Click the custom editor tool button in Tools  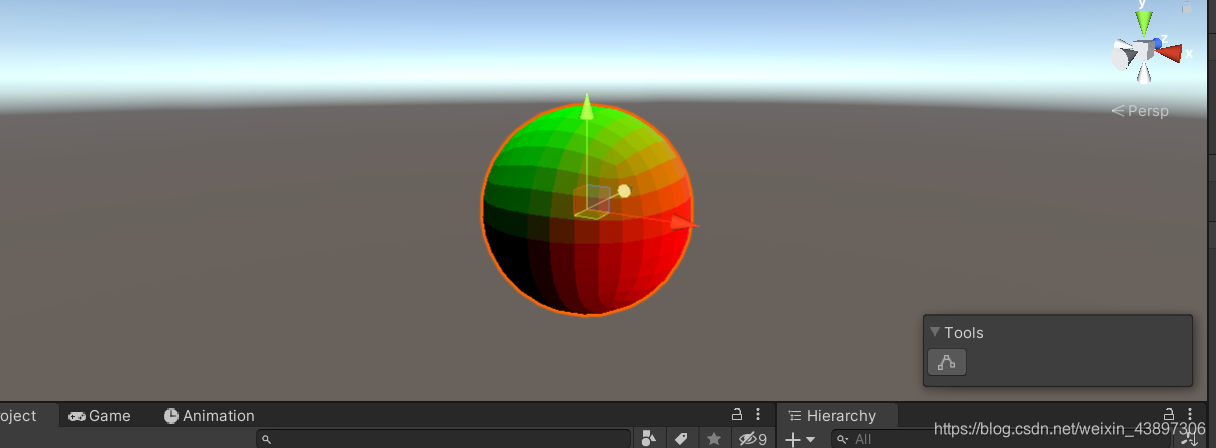tap(947, 362)
